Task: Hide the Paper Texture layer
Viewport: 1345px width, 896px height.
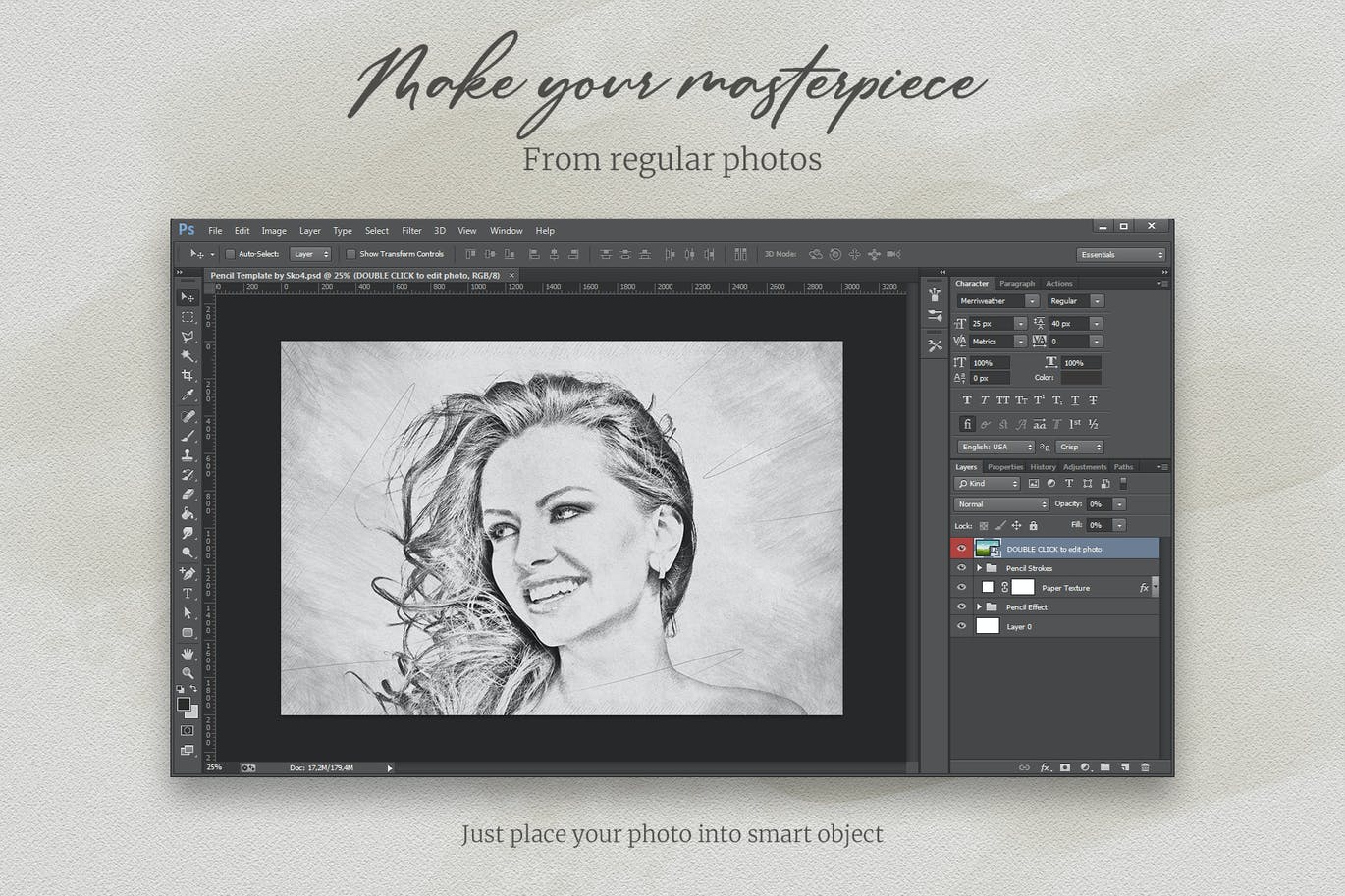Action: pyautogui.click(x=961, y=588)
